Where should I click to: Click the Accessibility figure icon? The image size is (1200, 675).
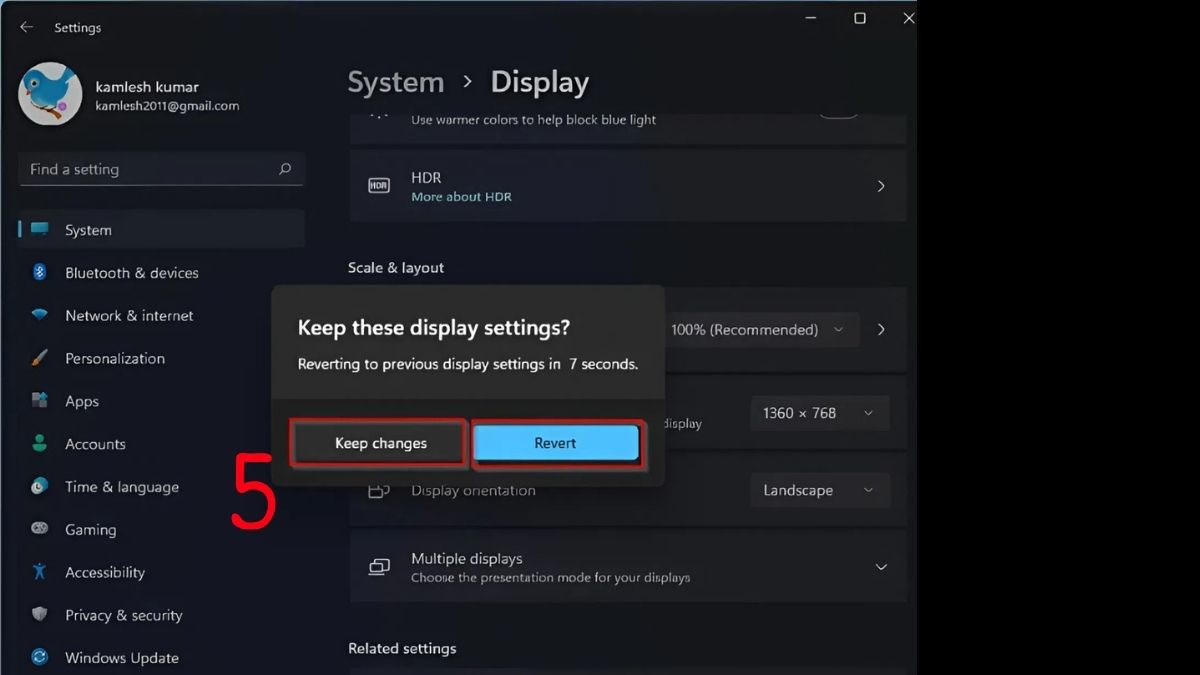39,572
